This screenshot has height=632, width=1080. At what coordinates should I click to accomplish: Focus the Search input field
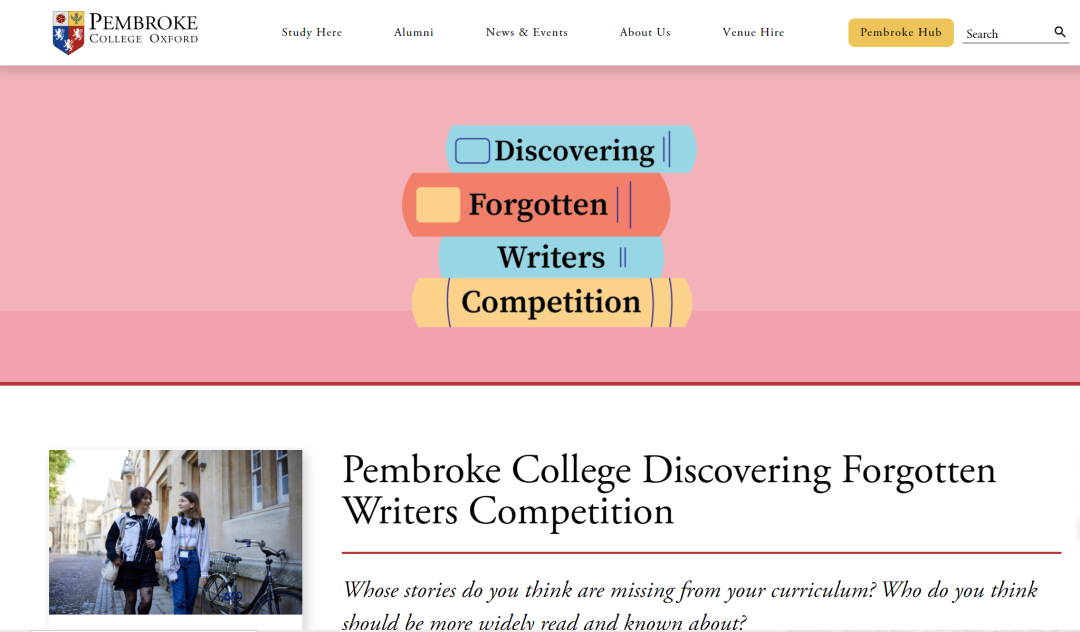coord(1006,34)
